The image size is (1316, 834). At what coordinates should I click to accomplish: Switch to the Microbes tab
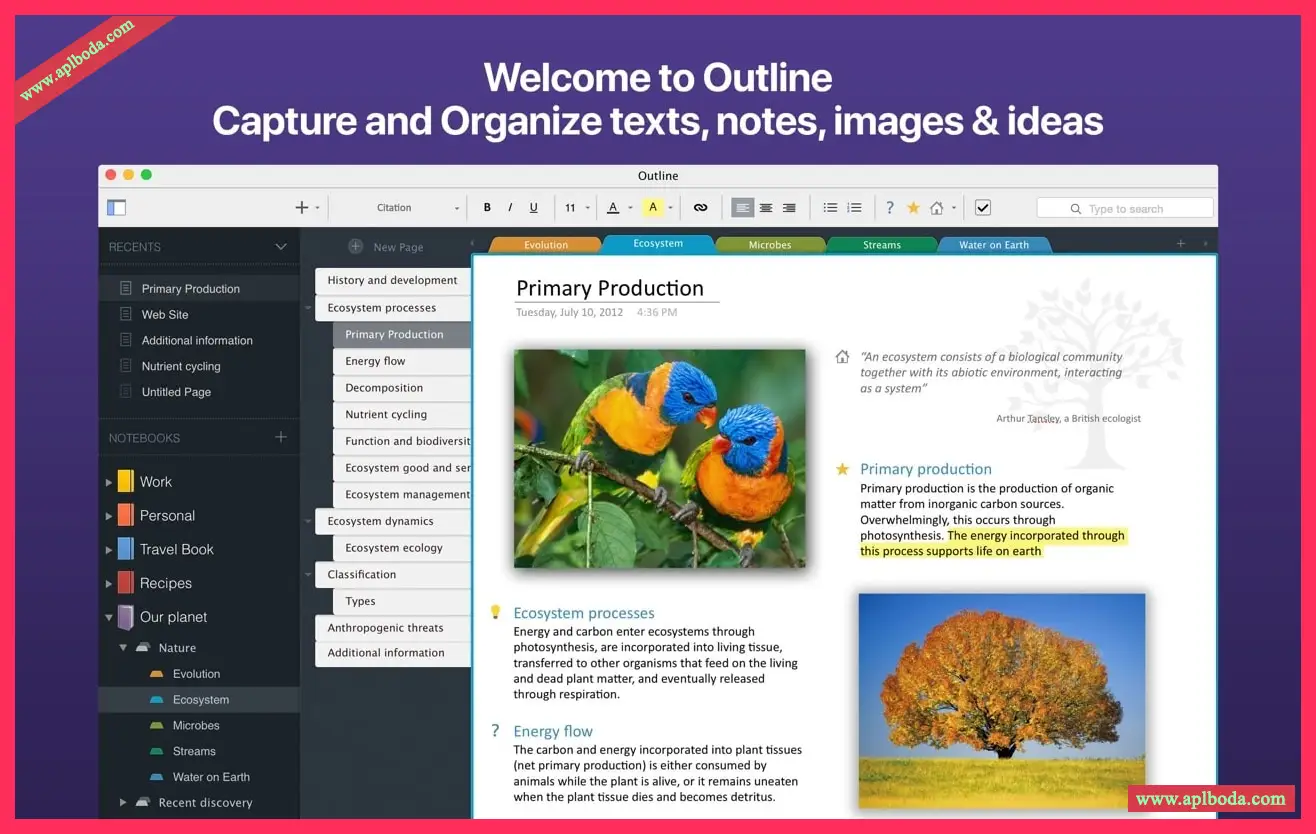(x=770, y=244)
